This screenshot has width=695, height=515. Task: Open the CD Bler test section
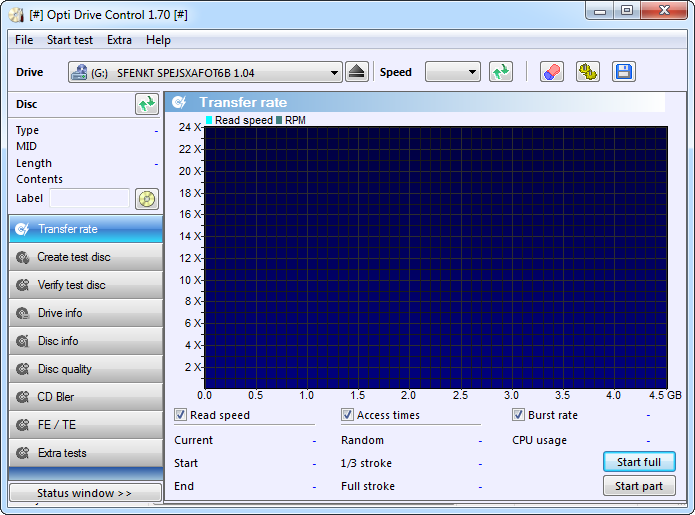86,396
